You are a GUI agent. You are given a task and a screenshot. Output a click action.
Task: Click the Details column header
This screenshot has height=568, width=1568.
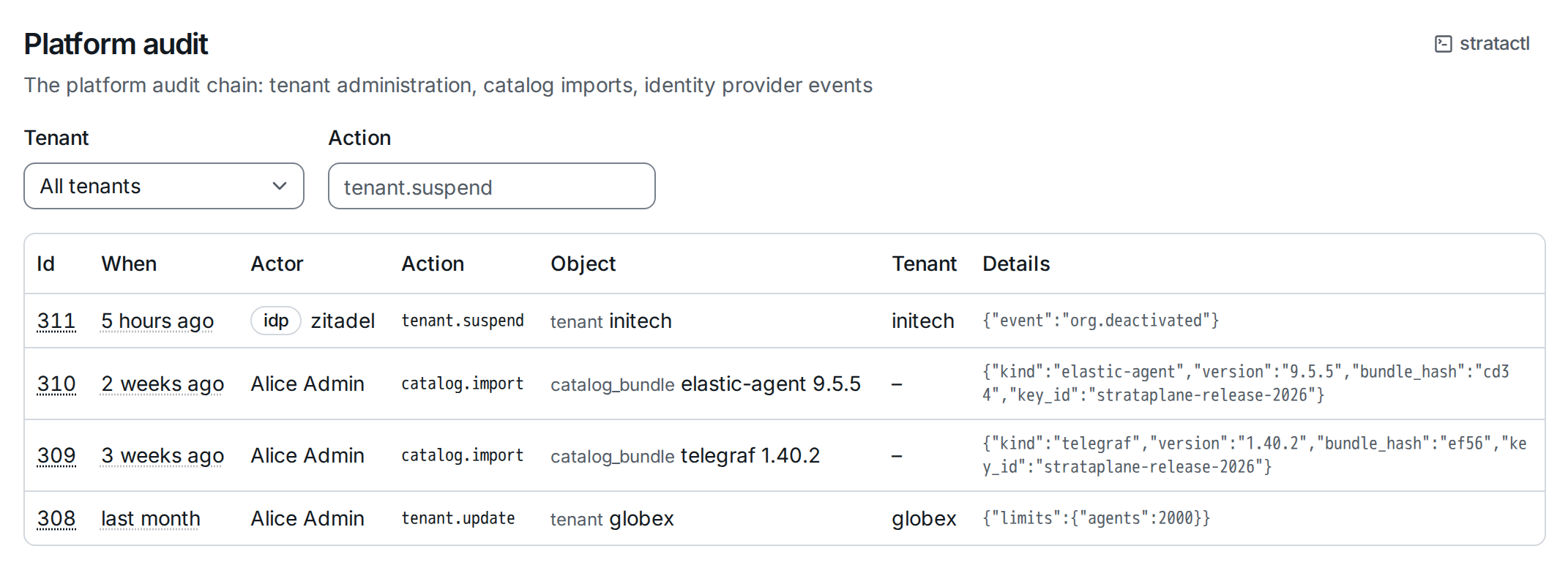[x=1016, y=264]
